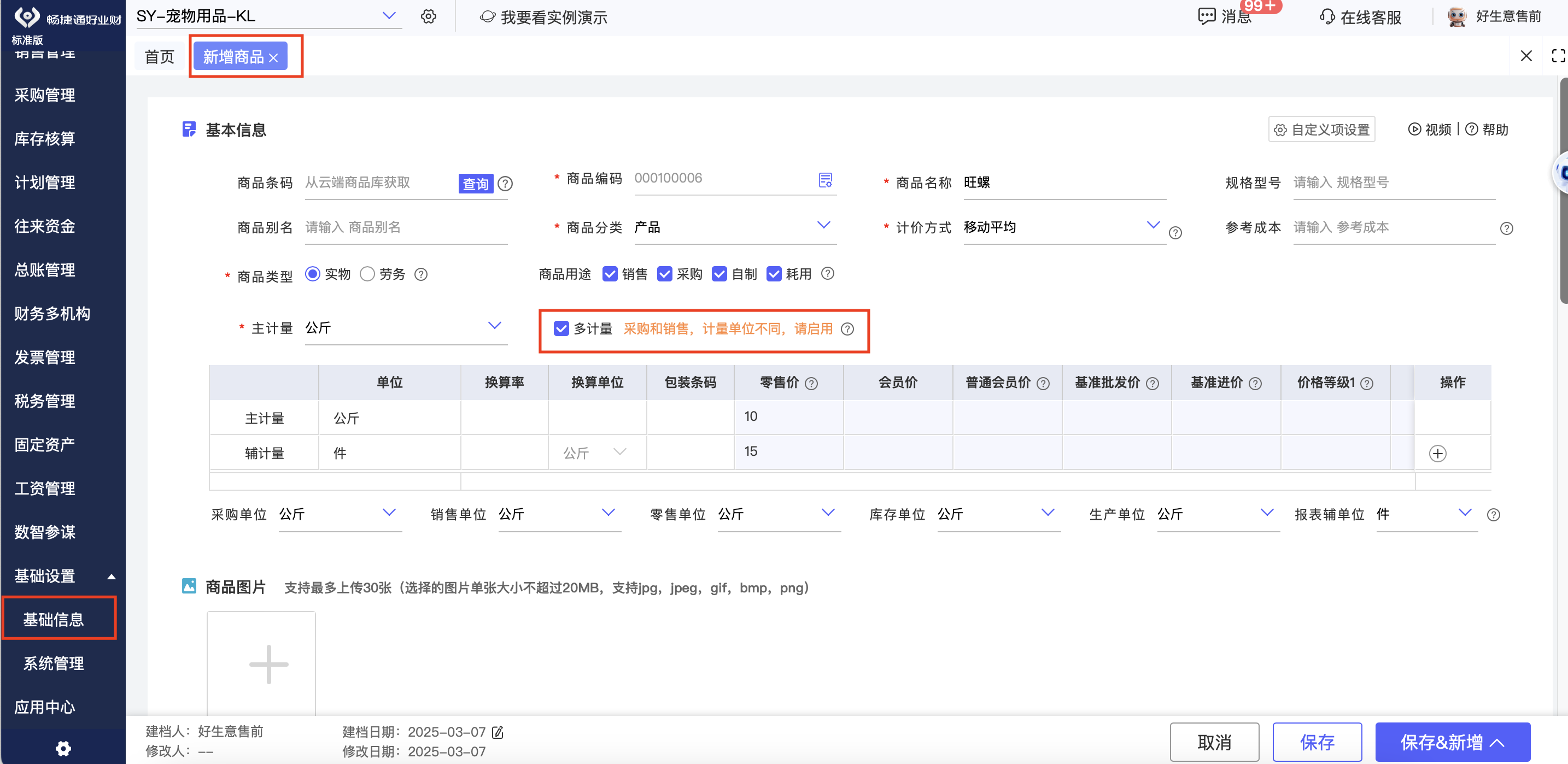Toggle 采购 checkbox
Screen dimensions: 1568x764
664,274
